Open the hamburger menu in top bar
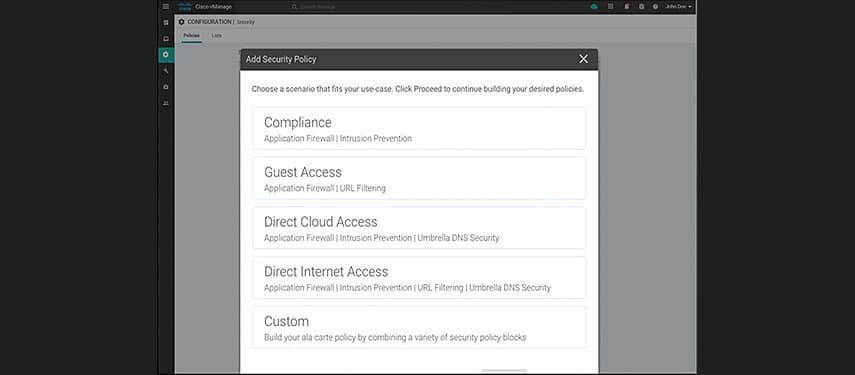The width and height of the screenshot is (855, 375). pos(166,7)
